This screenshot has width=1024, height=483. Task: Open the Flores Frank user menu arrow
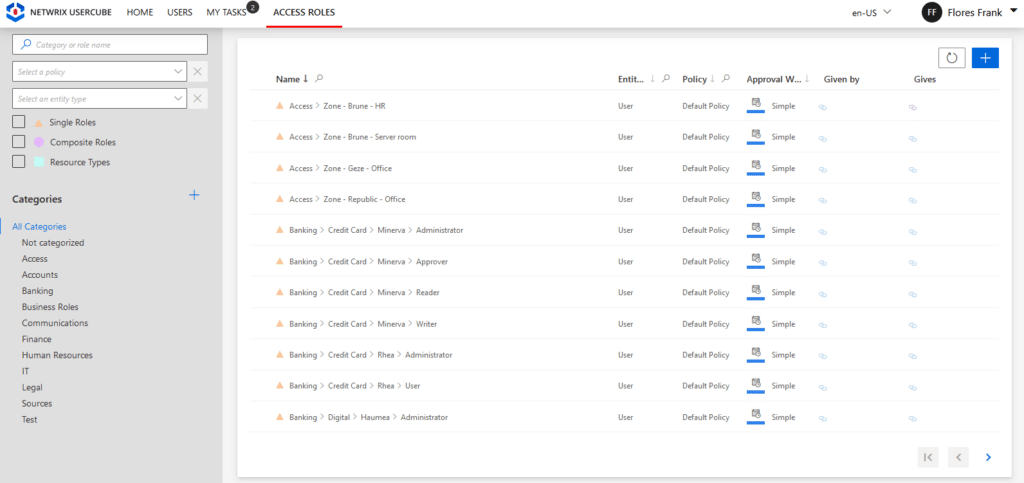(x=1014, y=12)
